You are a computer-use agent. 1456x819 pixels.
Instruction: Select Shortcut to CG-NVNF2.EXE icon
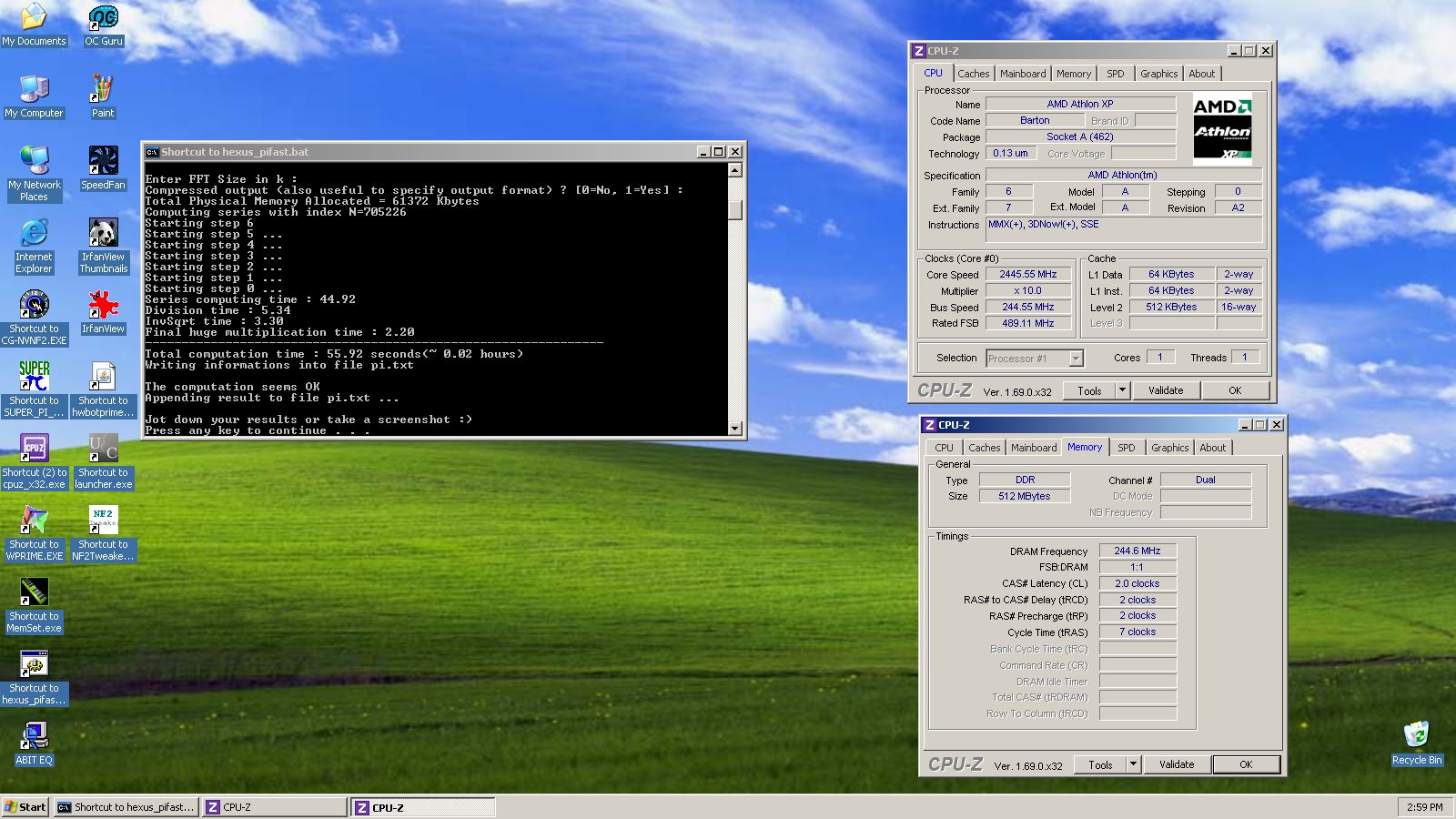tap(34, 318)
